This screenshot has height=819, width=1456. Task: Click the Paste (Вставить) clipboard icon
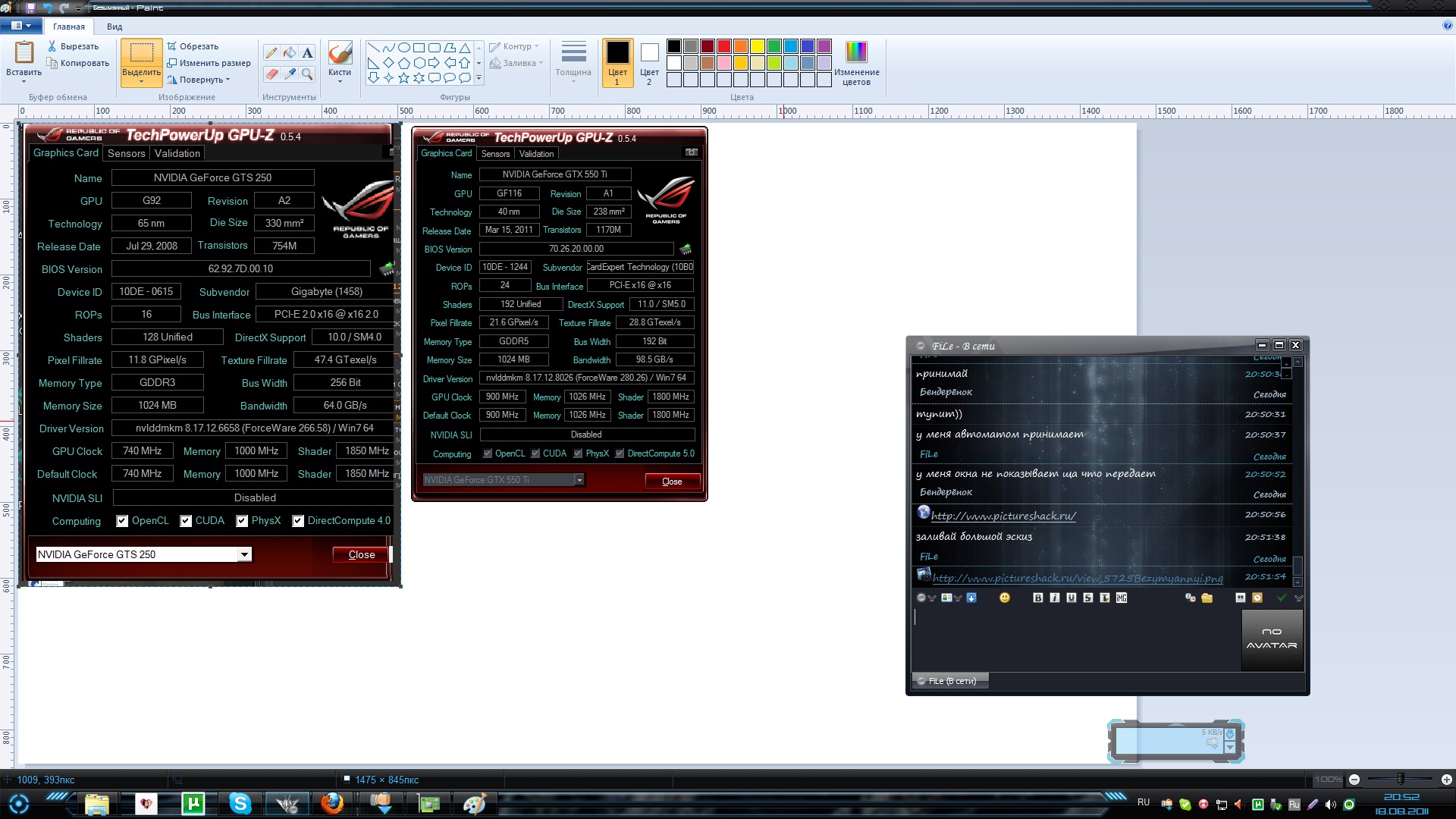(x=24, y=53)
